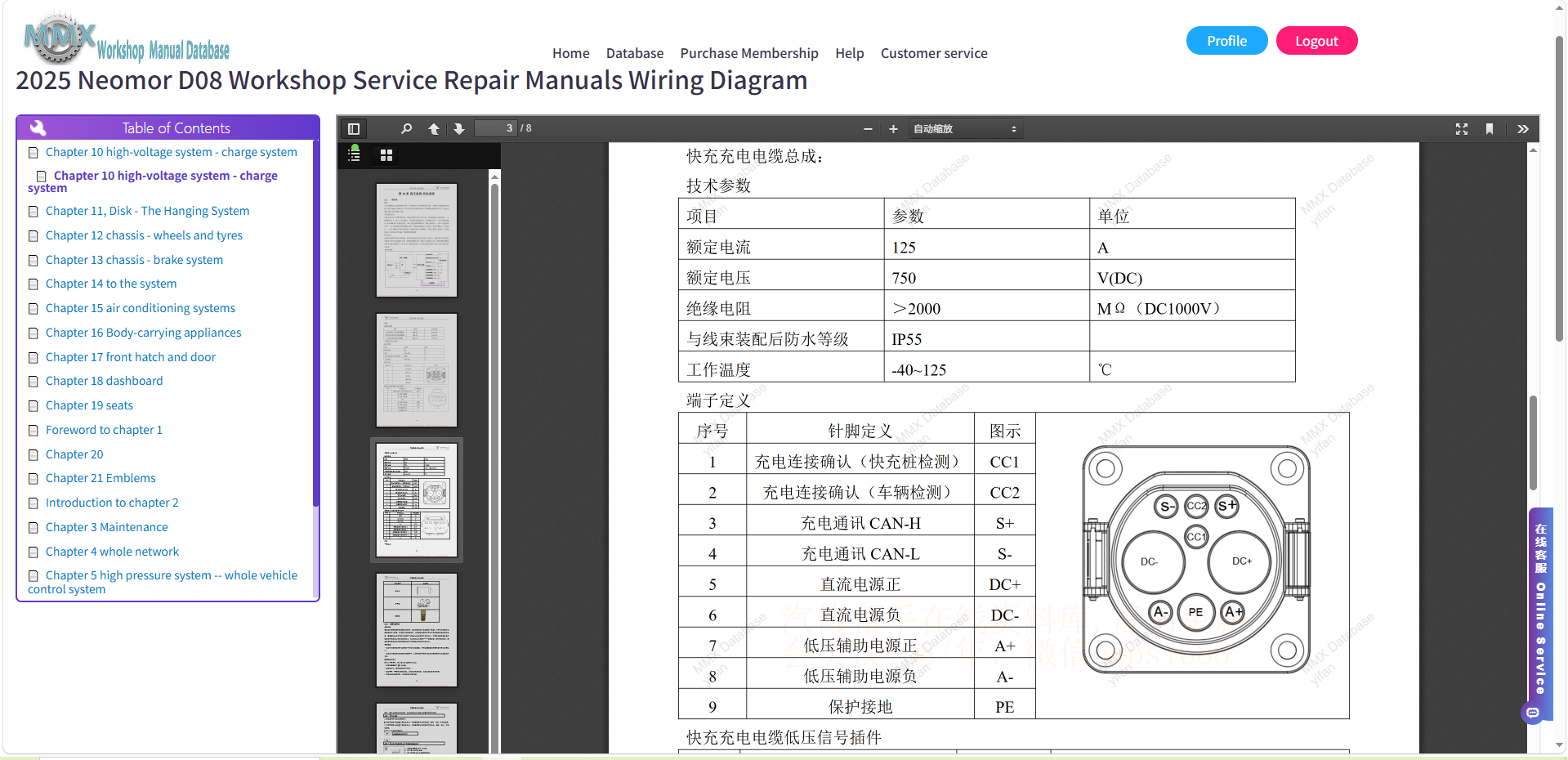Go to next page arrow

tap(459, 129)
